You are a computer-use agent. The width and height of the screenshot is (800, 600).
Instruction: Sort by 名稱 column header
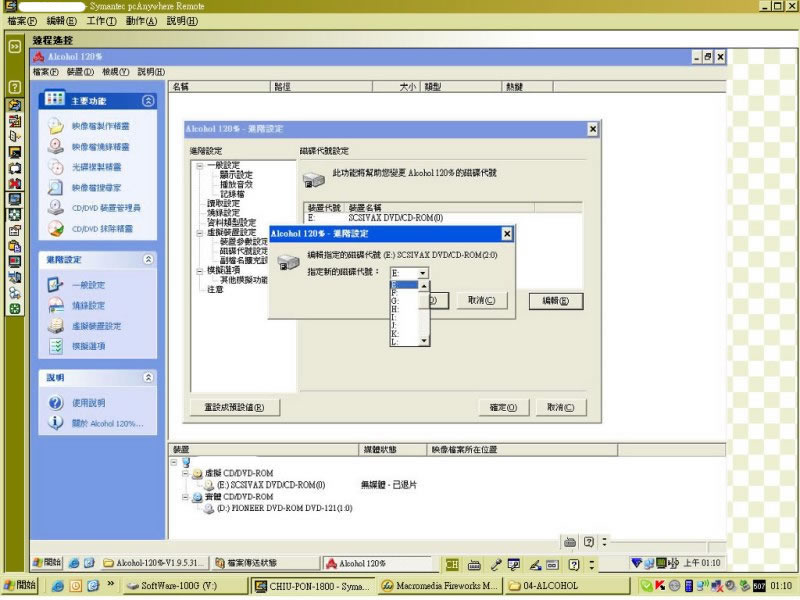[x=220, y=87]
